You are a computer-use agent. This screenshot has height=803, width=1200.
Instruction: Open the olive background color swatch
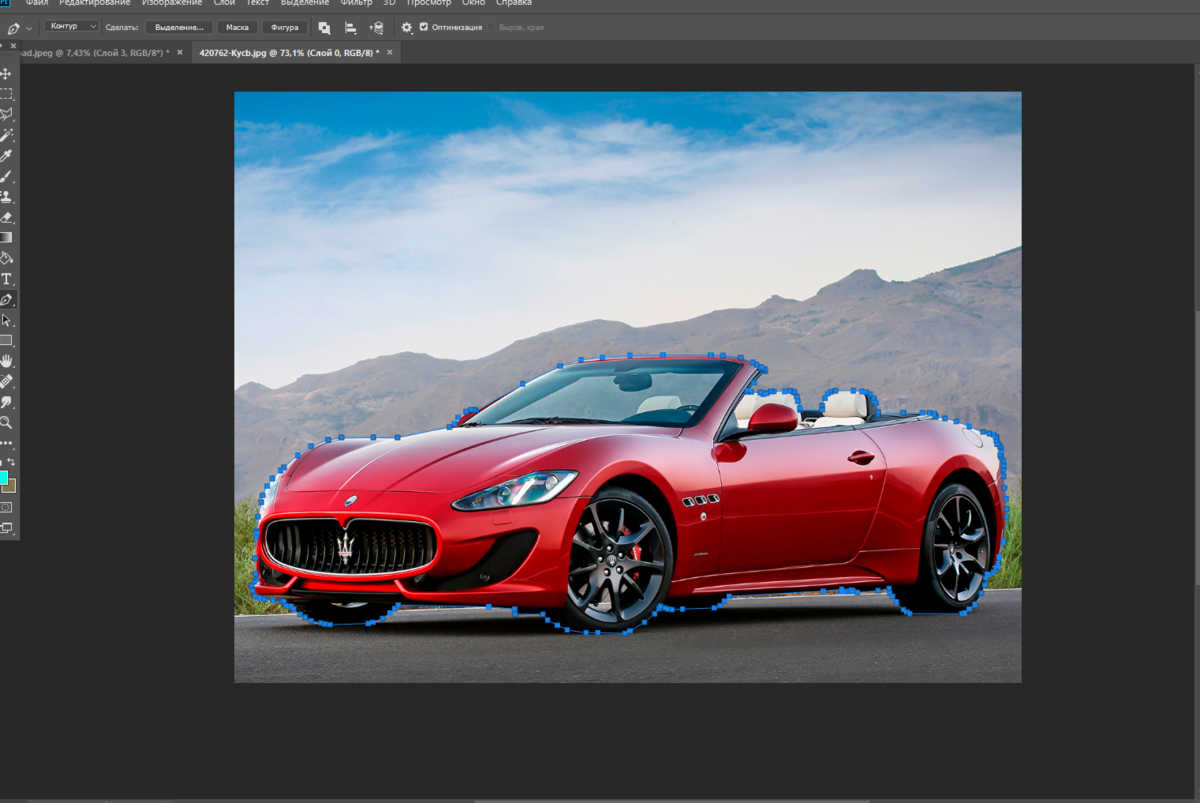tap(10, 486)
